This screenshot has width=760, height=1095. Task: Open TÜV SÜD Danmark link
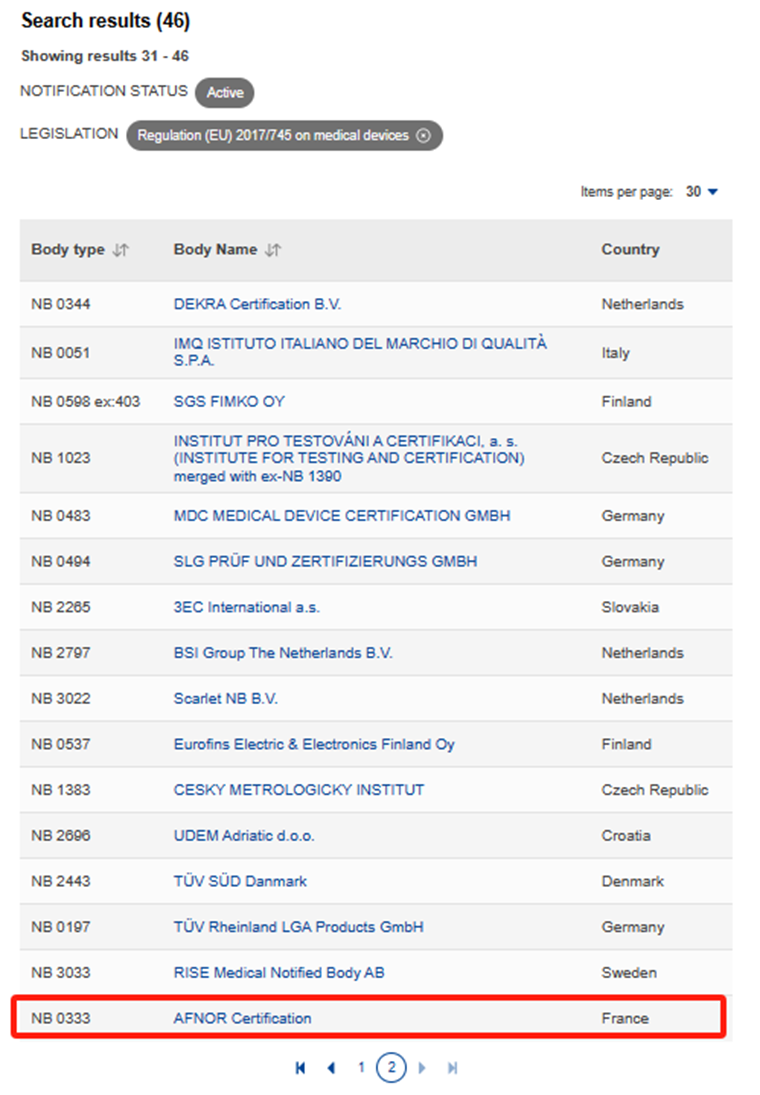tap(240, 881)
